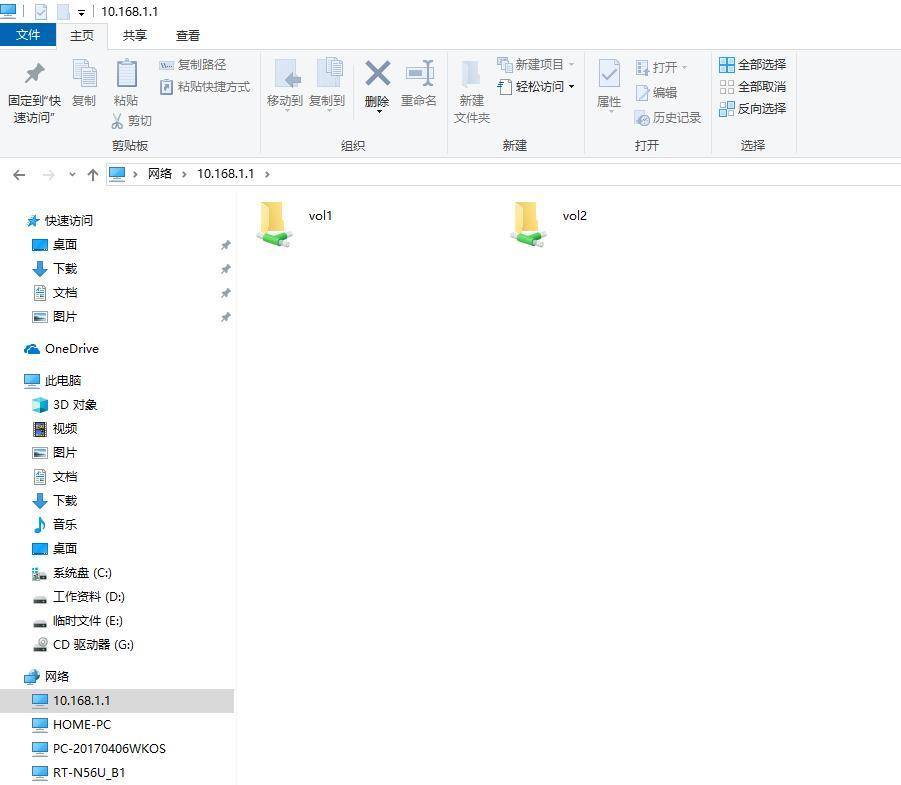Switch to the 查看 ribbon tab
Image resolution: width=901 pixels, height=785 pixels.
[x=186, y=35]
